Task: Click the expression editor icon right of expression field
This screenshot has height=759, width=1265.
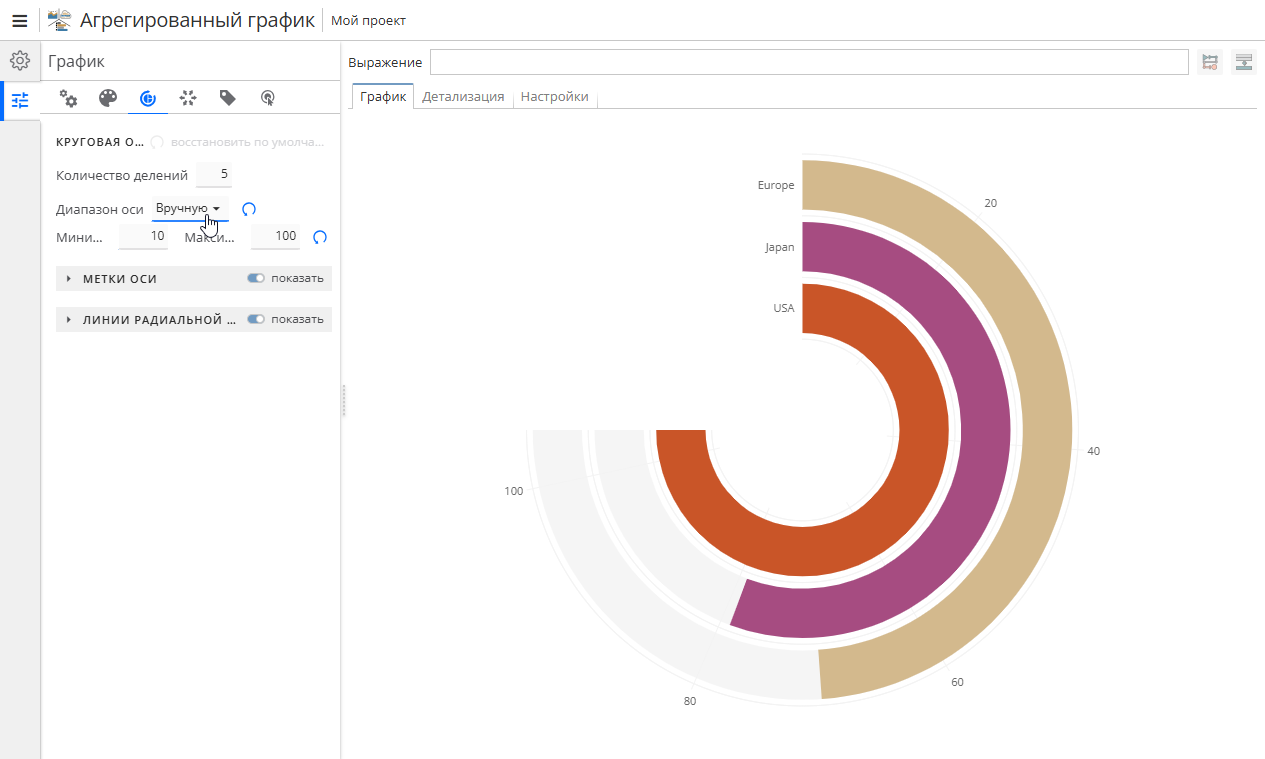Action: coord(1209,61)
